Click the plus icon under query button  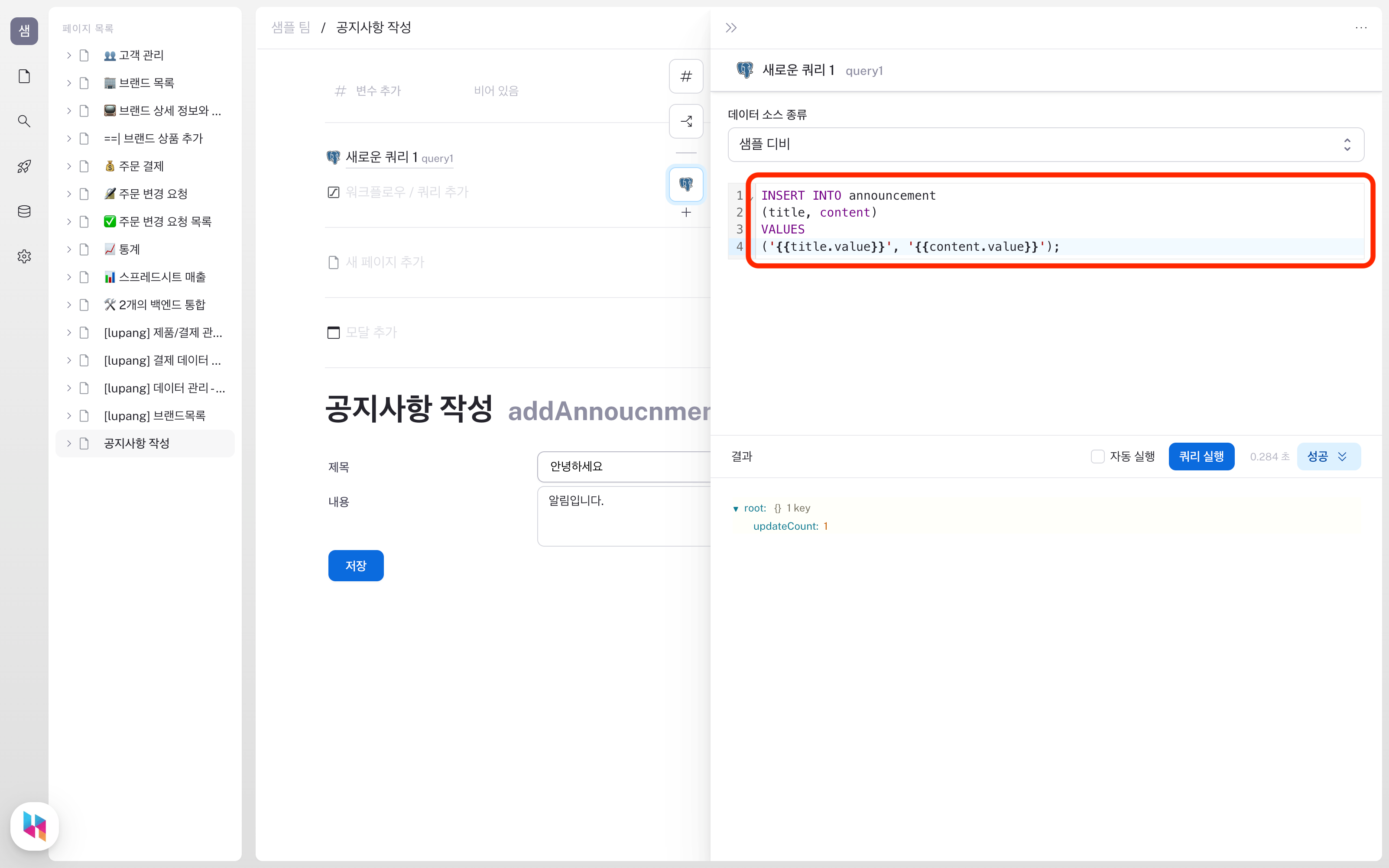tap(685, 213)
